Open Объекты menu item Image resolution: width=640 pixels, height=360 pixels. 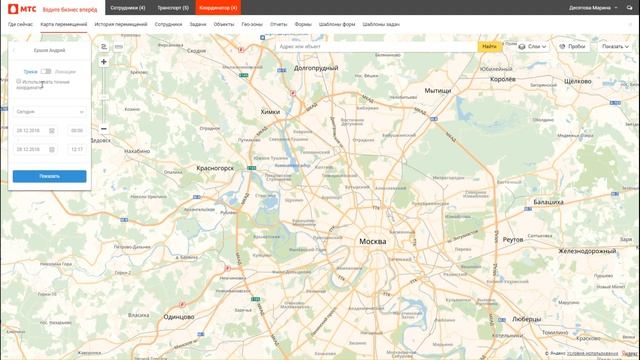(x=224, y=24)
